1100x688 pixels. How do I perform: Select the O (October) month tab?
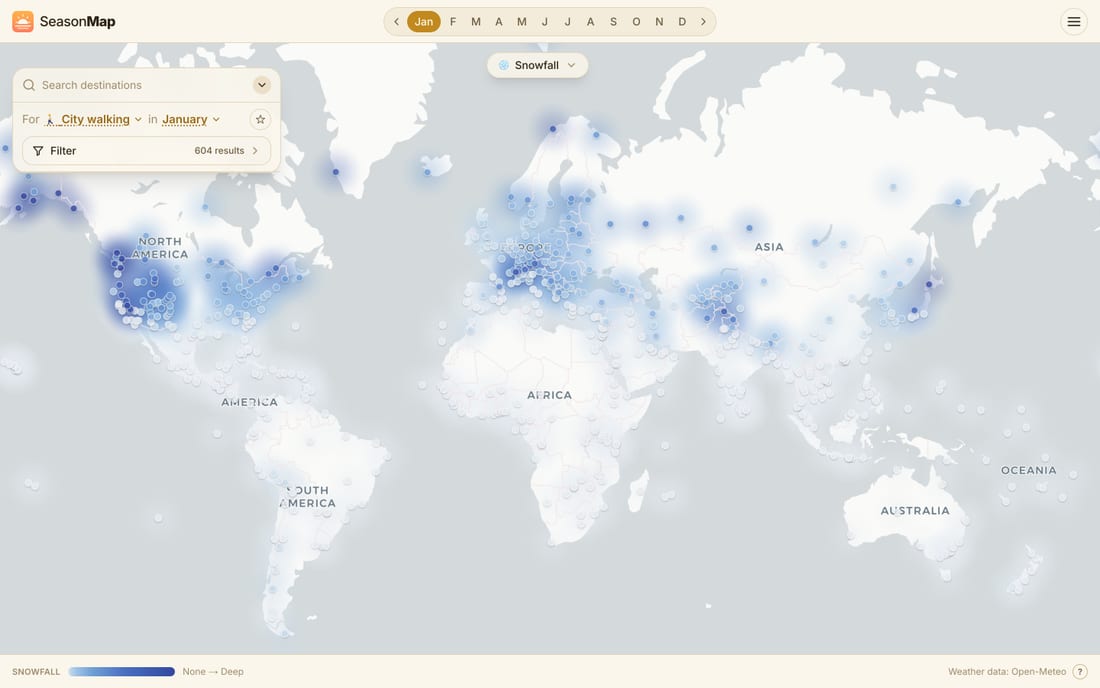636,22
